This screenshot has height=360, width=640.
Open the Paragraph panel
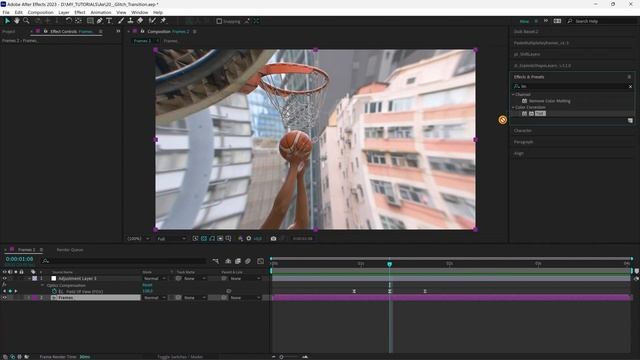[x=523, y=142]
